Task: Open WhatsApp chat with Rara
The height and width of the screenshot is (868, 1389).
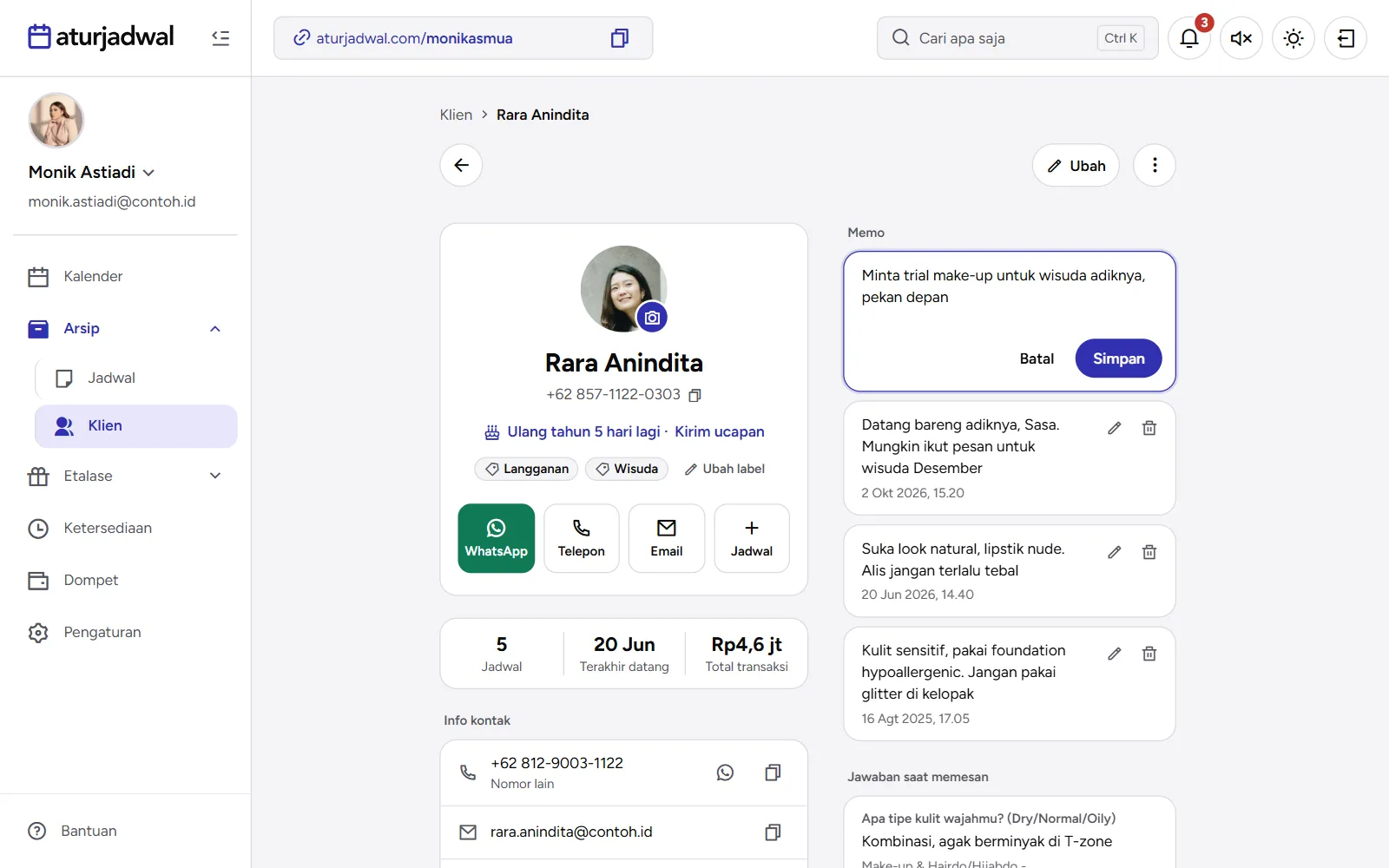Action: point(496,538)
